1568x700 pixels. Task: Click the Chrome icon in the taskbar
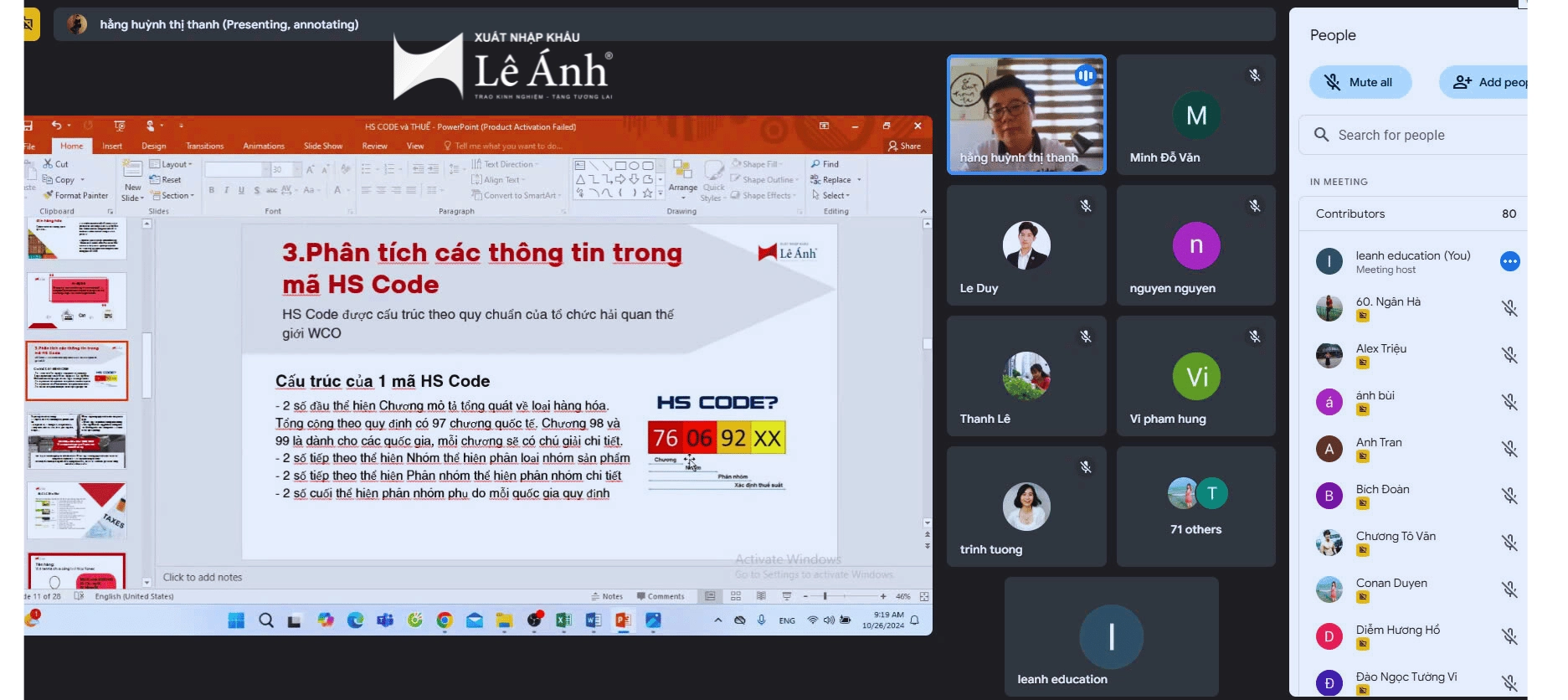click(x=445, y=620)
